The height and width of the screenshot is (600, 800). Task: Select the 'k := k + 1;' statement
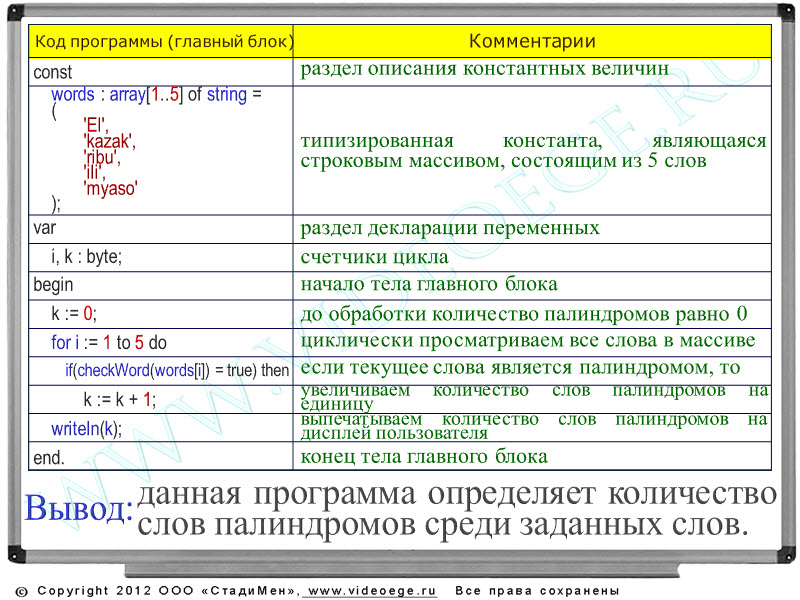(120, 399)
